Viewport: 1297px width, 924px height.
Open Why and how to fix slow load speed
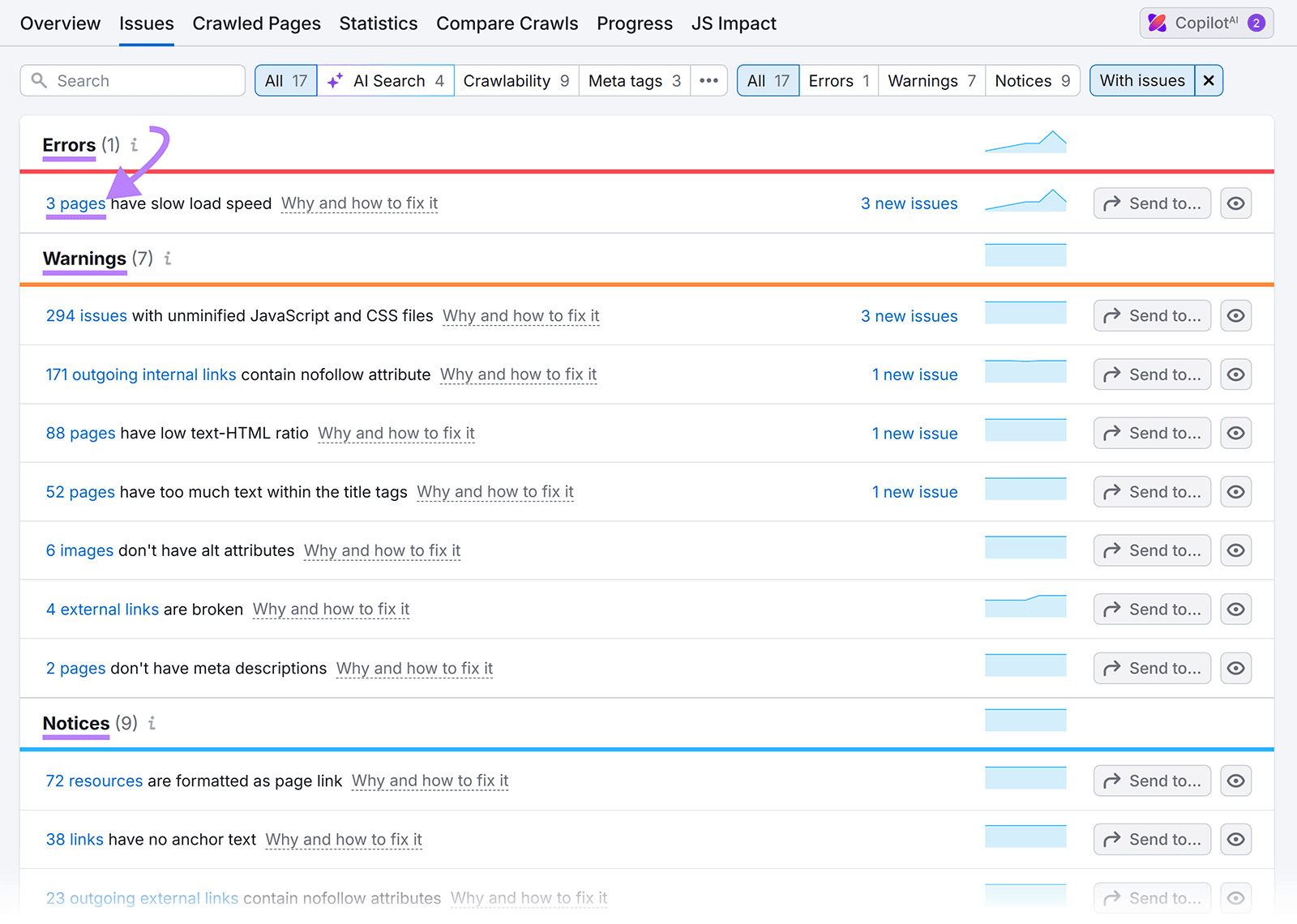coord(359,203)
